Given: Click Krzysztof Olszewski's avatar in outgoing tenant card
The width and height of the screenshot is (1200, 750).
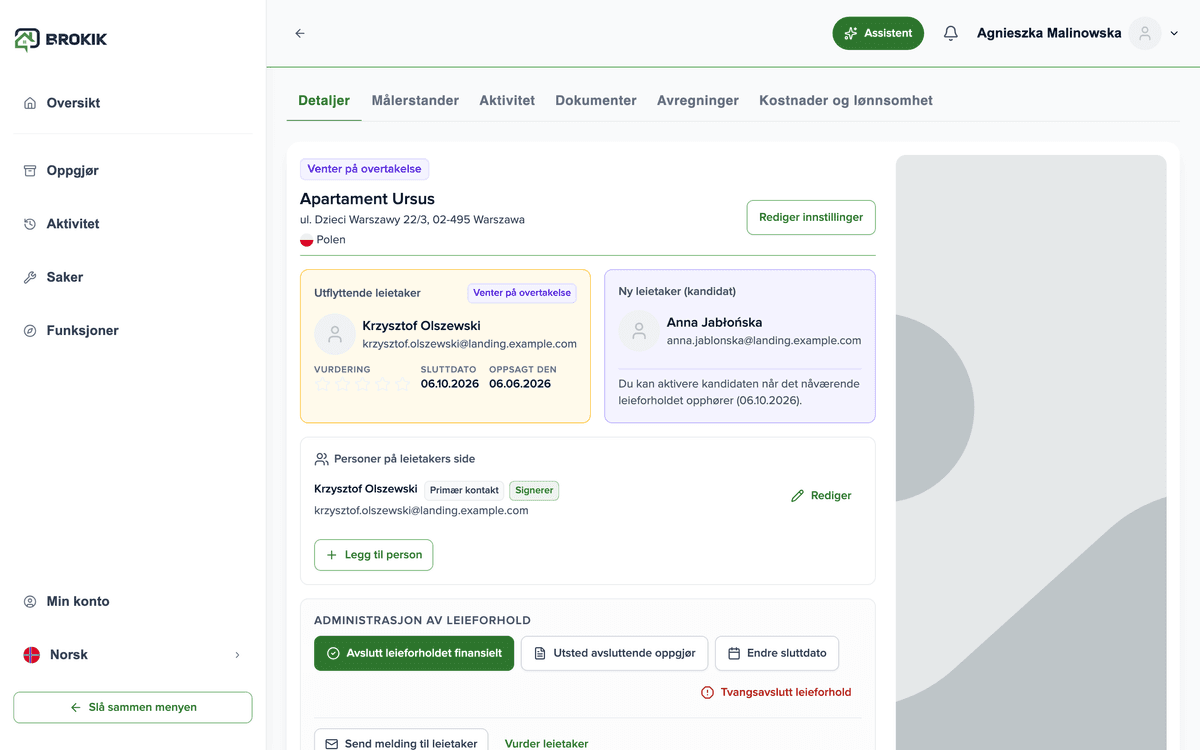Looking at the screenshot, I should [x=334, y=335].
